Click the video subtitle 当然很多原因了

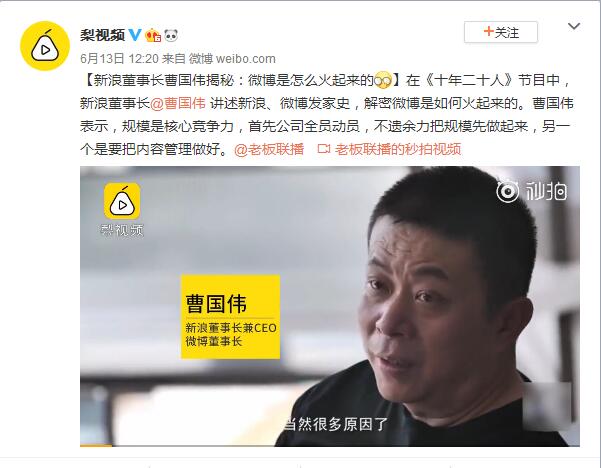(x=335, y=424)
